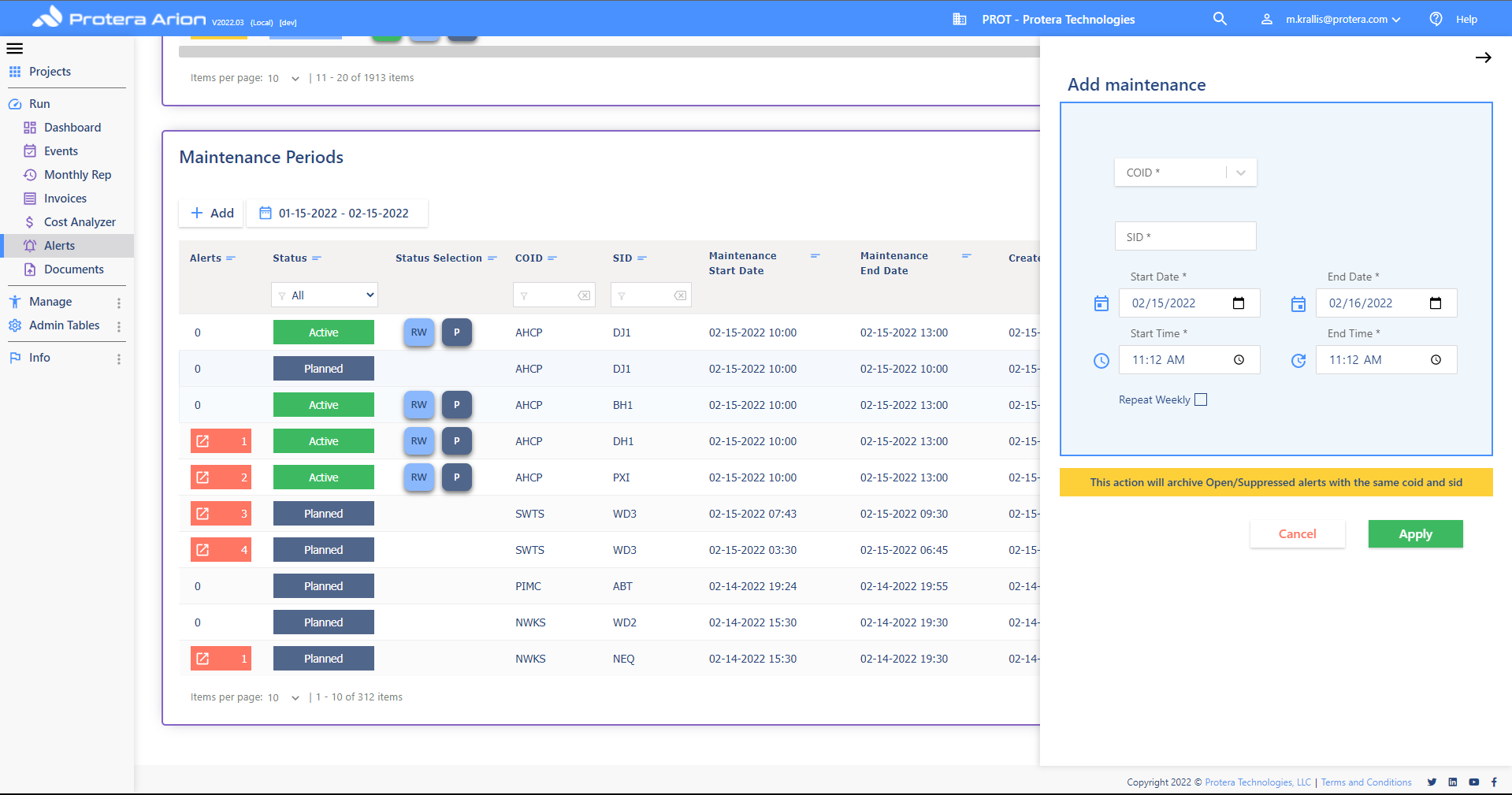Image resolution: width=1512 pixels, height=795 pixels.
Task: Open the Twitter link in footer
Action: coord(1432,782)
